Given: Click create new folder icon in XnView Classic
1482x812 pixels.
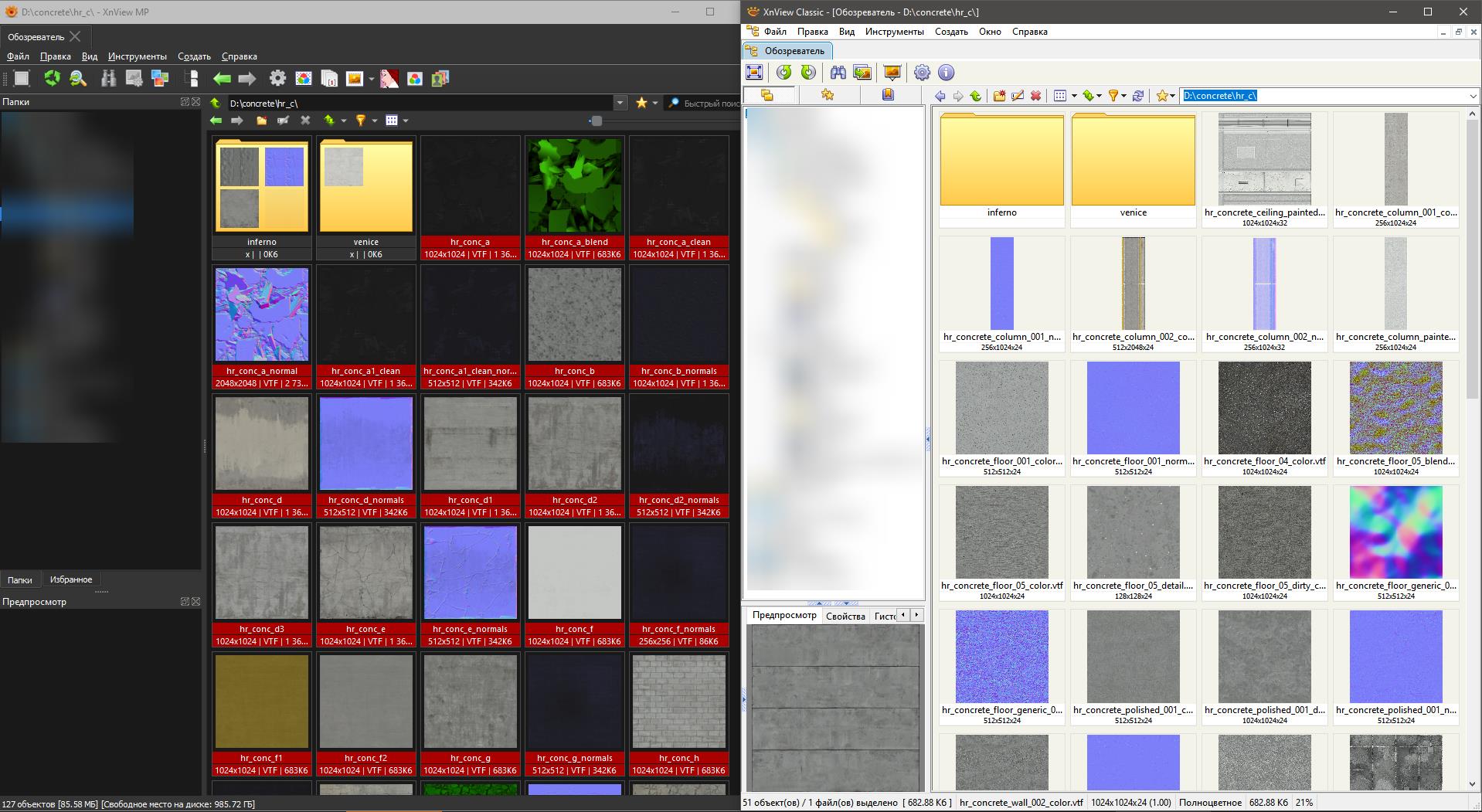Looking at the screenshot, I should tap(999, 96).
